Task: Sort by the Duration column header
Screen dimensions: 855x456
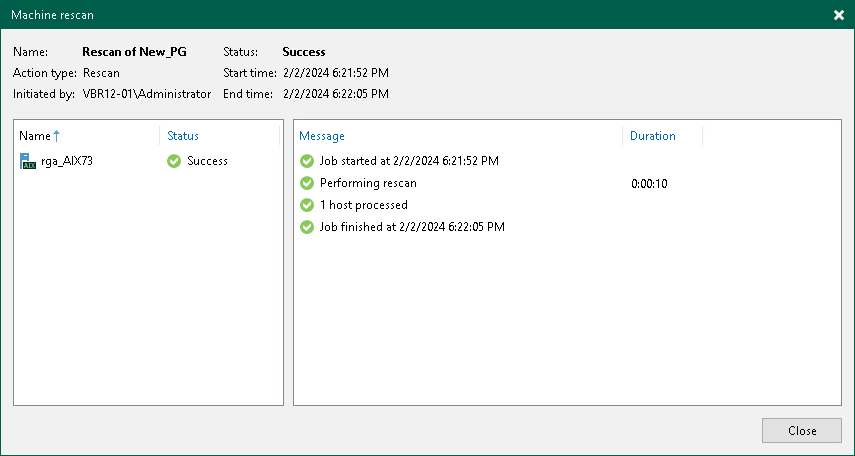Action: point(652,136)
